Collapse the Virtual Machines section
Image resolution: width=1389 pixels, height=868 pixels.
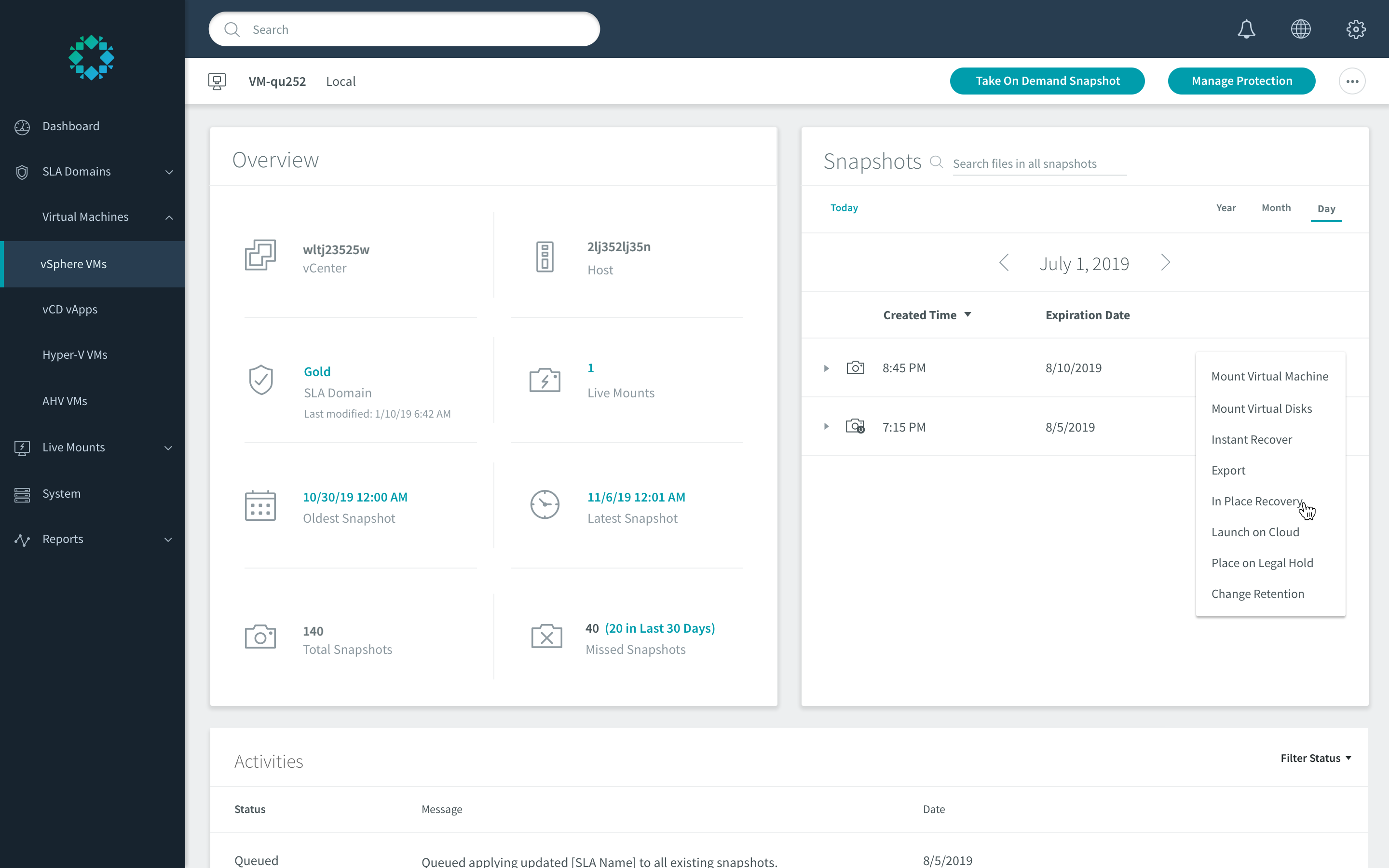(168, 217)
